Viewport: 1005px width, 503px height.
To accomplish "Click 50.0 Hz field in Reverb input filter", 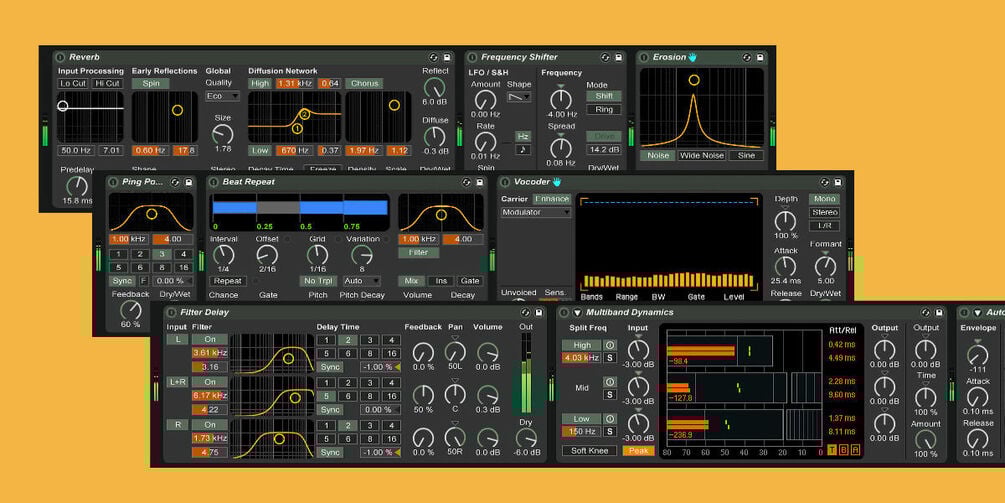I will [x=76, y=151].
